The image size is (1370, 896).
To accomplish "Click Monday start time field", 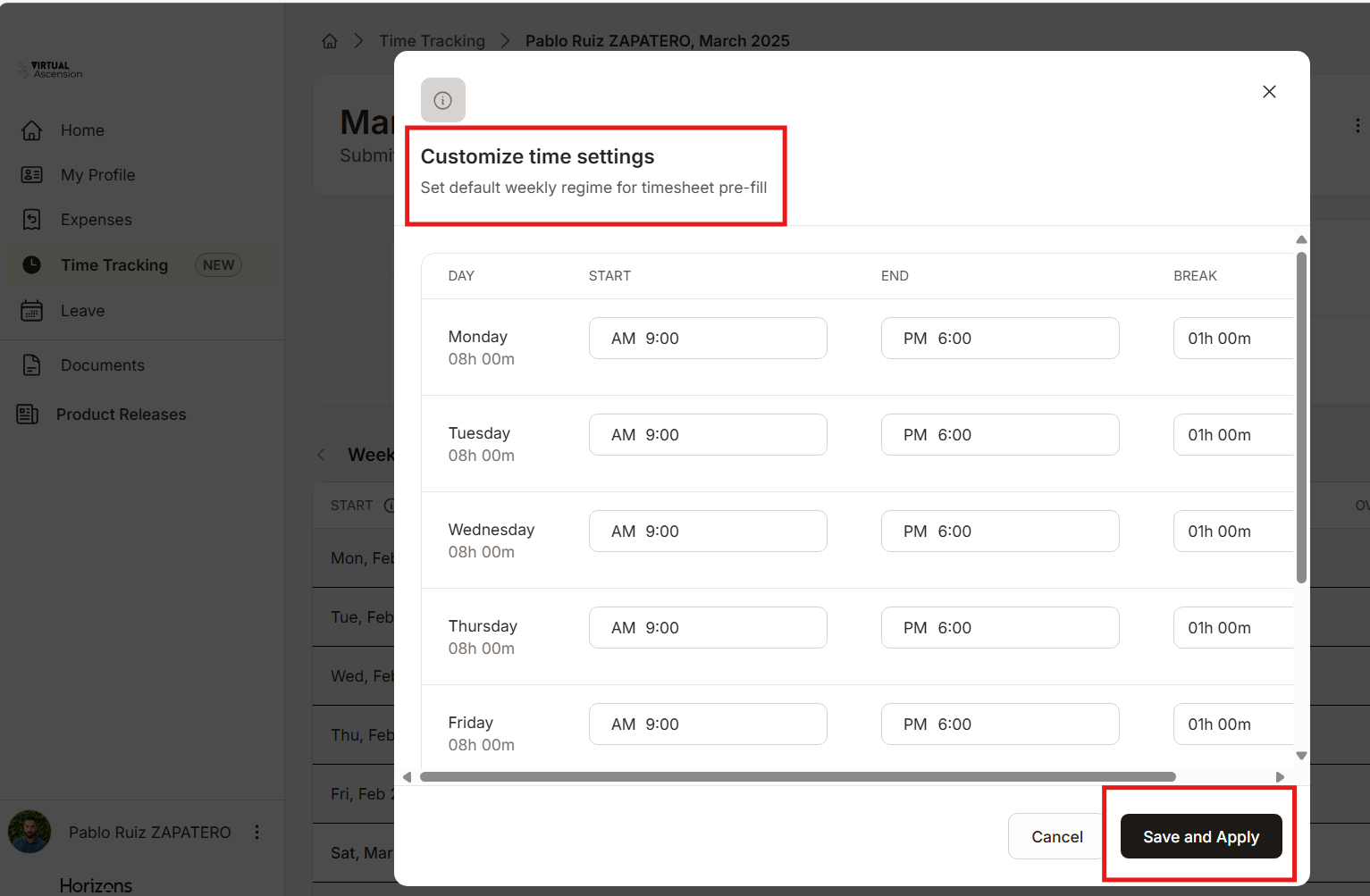I will click(x=708, y=339).
